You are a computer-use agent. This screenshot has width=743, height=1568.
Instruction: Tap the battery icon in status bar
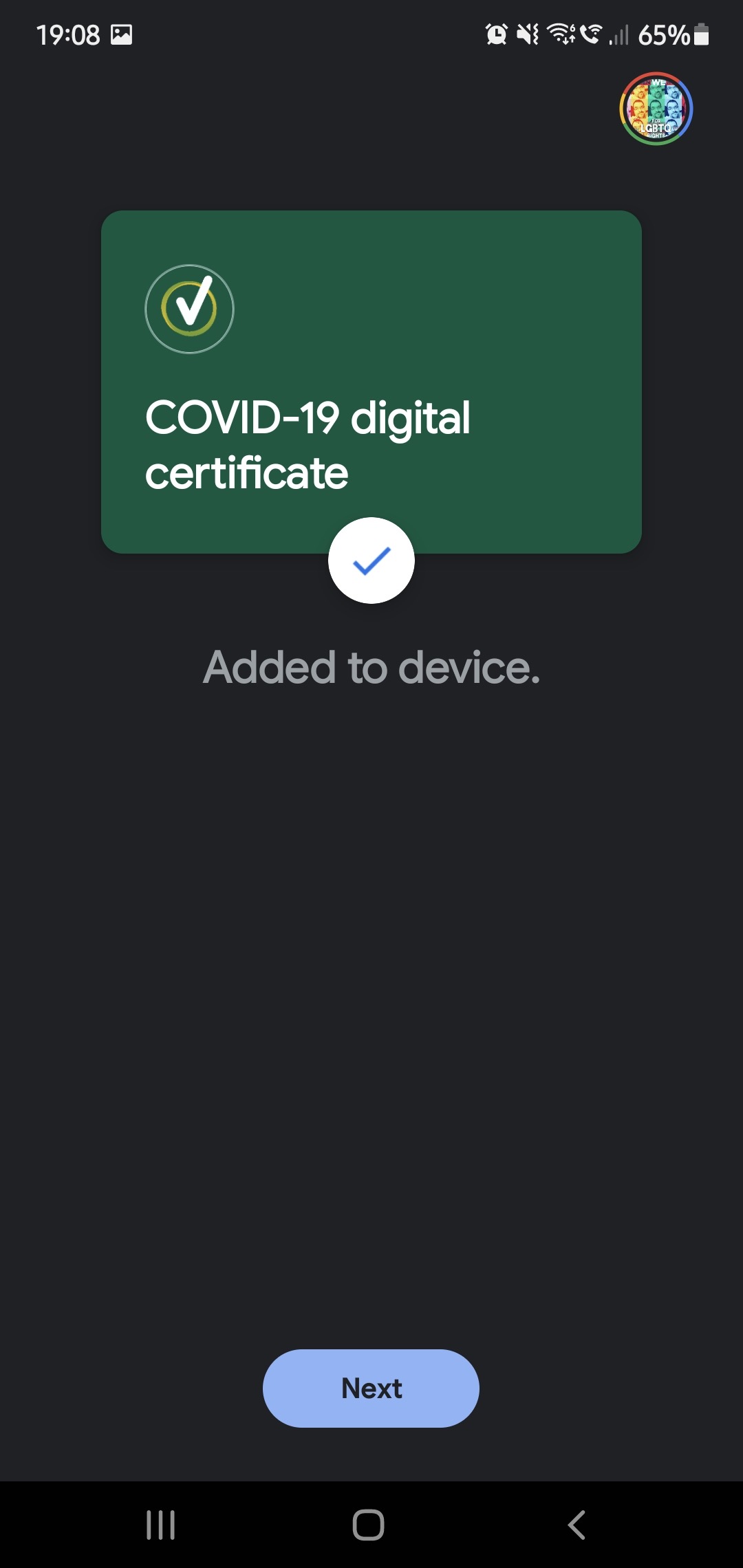[701, 34]
